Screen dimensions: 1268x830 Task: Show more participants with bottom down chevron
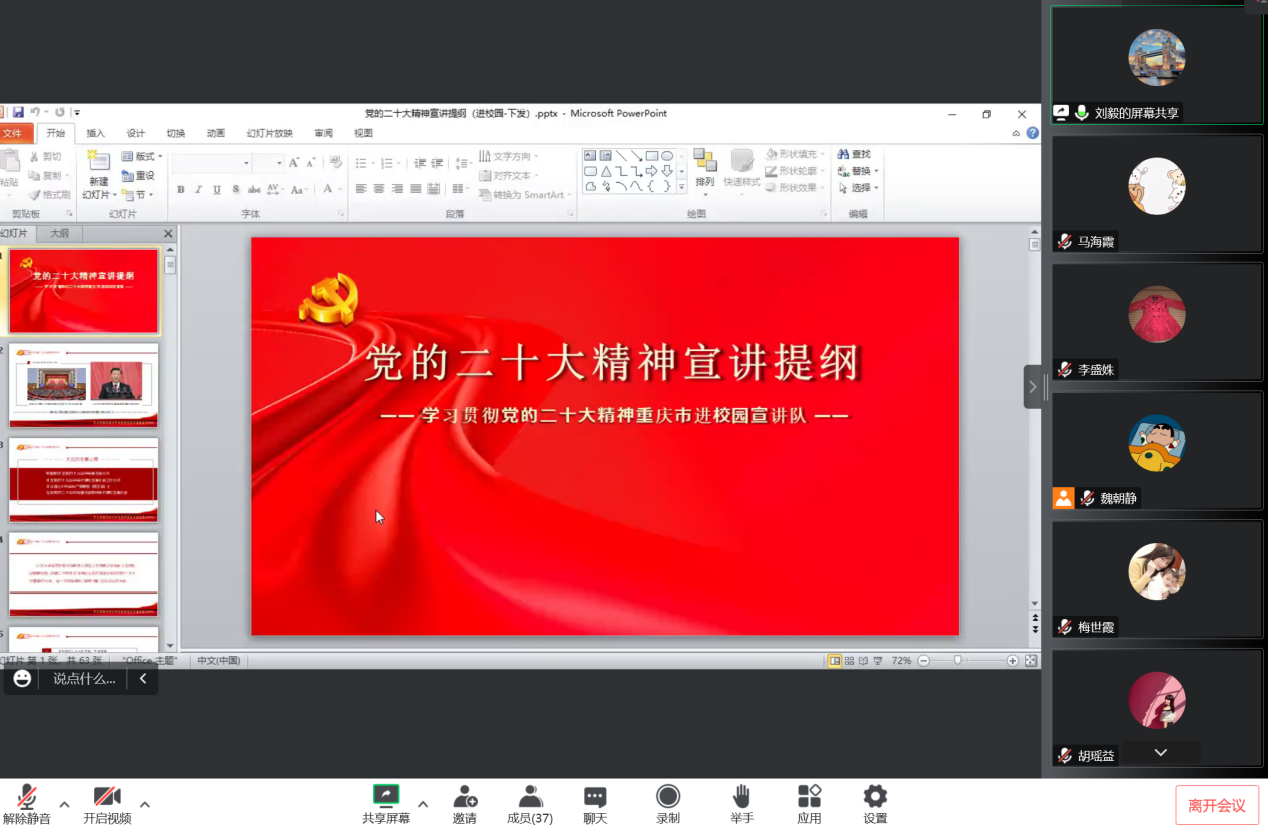click(x=1161, y=752)
